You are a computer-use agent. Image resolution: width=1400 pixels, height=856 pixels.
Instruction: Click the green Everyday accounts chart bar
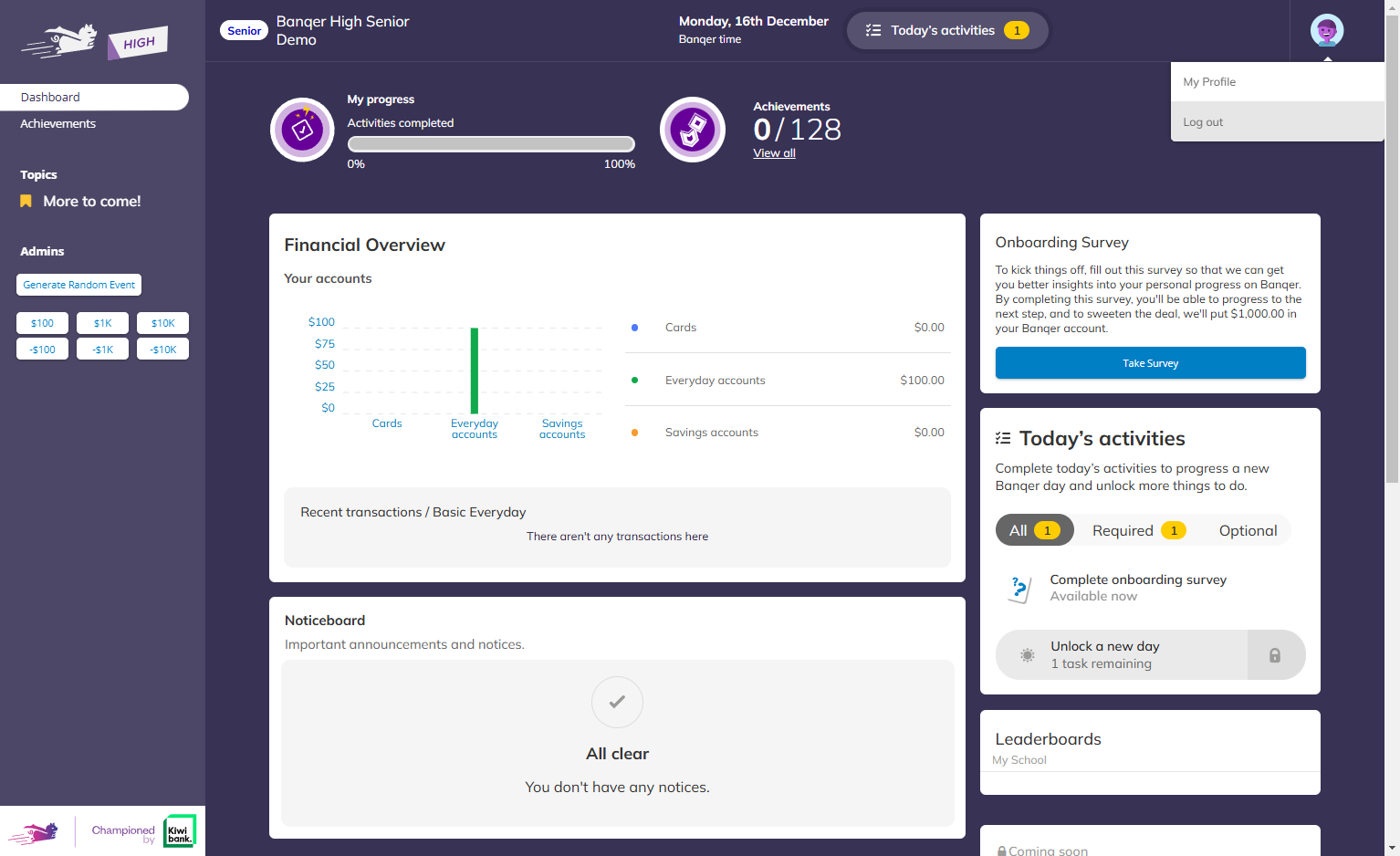[x=475, y=371]
